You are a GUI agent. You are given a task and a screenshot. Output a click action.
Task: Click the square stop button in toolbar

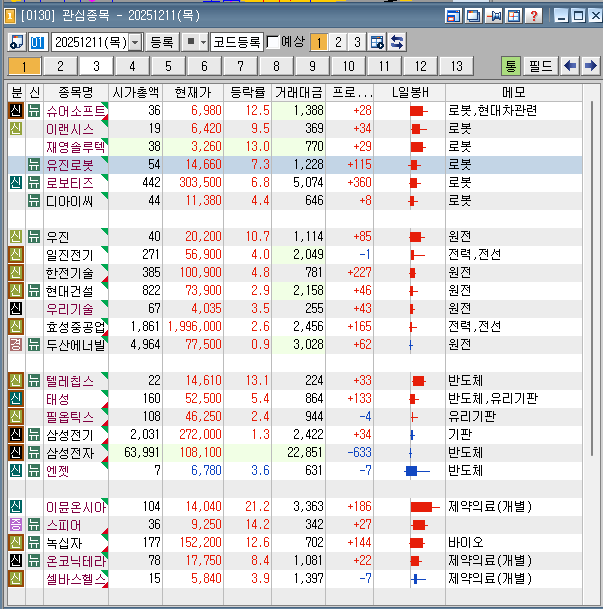point(191,42)
